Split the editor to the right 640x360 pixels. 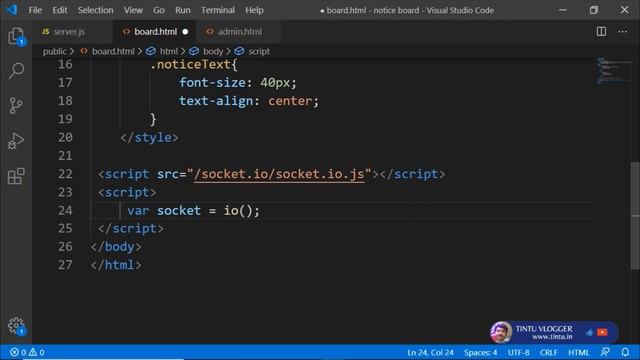[601, 31]
